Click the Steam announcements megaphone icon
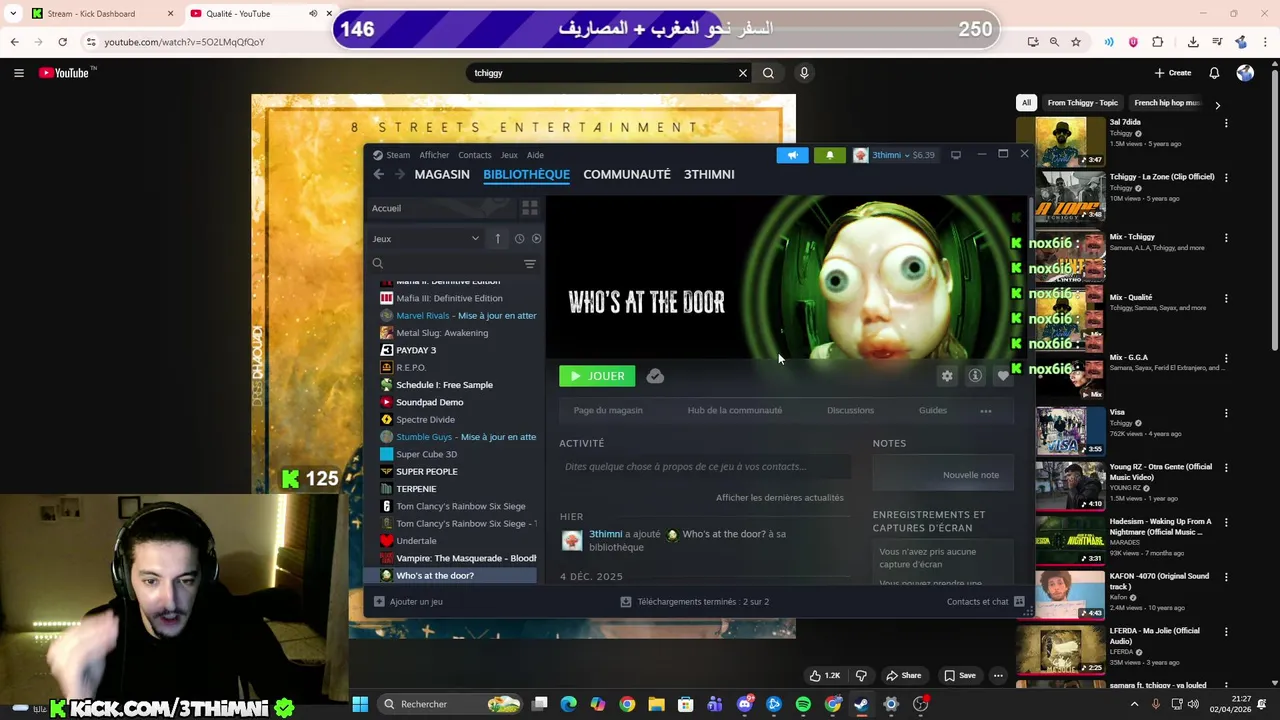The image size is (1280, 720). pos(792,155)
